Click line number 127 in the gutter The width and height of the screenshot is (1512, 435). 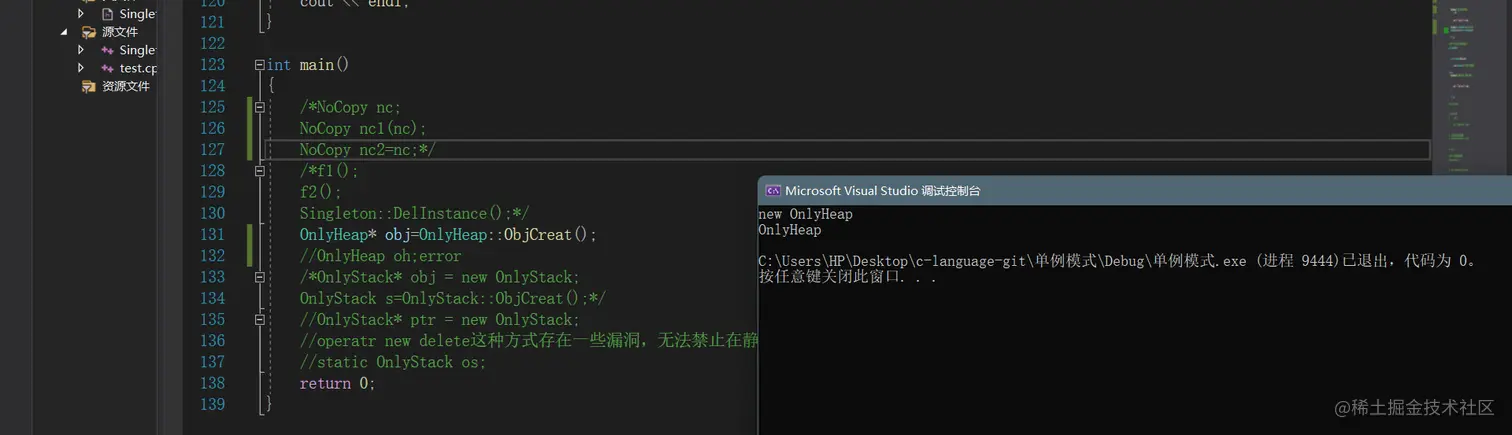point(212,150)
